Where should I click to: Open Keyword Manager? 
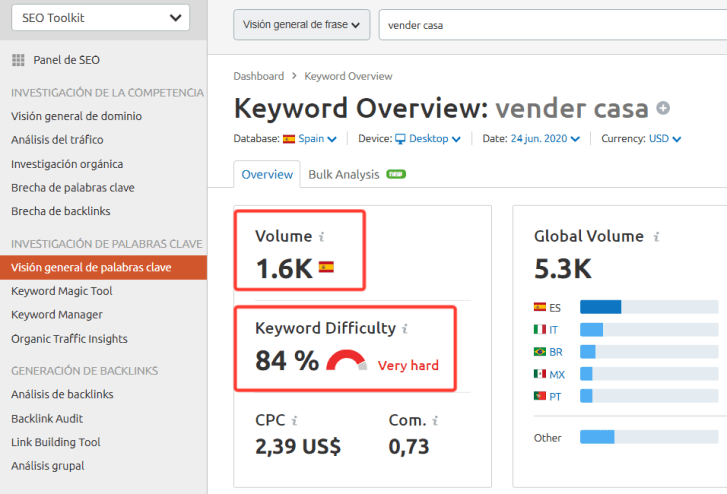[x=57, y=314]
